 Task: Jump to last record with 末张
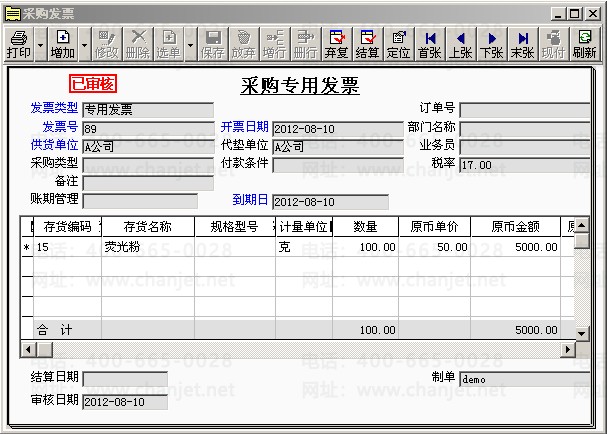(522, 44)
